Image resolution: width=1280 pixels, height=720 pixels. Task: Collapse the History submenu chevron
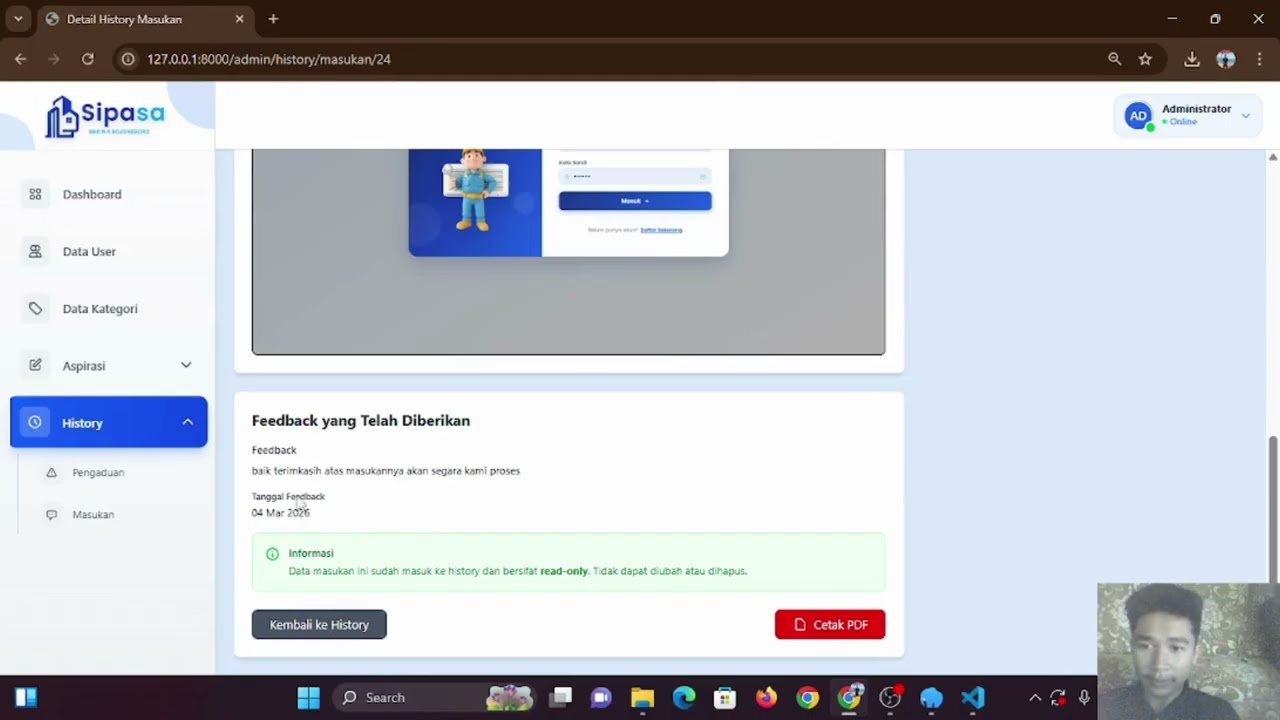[187, 422]
